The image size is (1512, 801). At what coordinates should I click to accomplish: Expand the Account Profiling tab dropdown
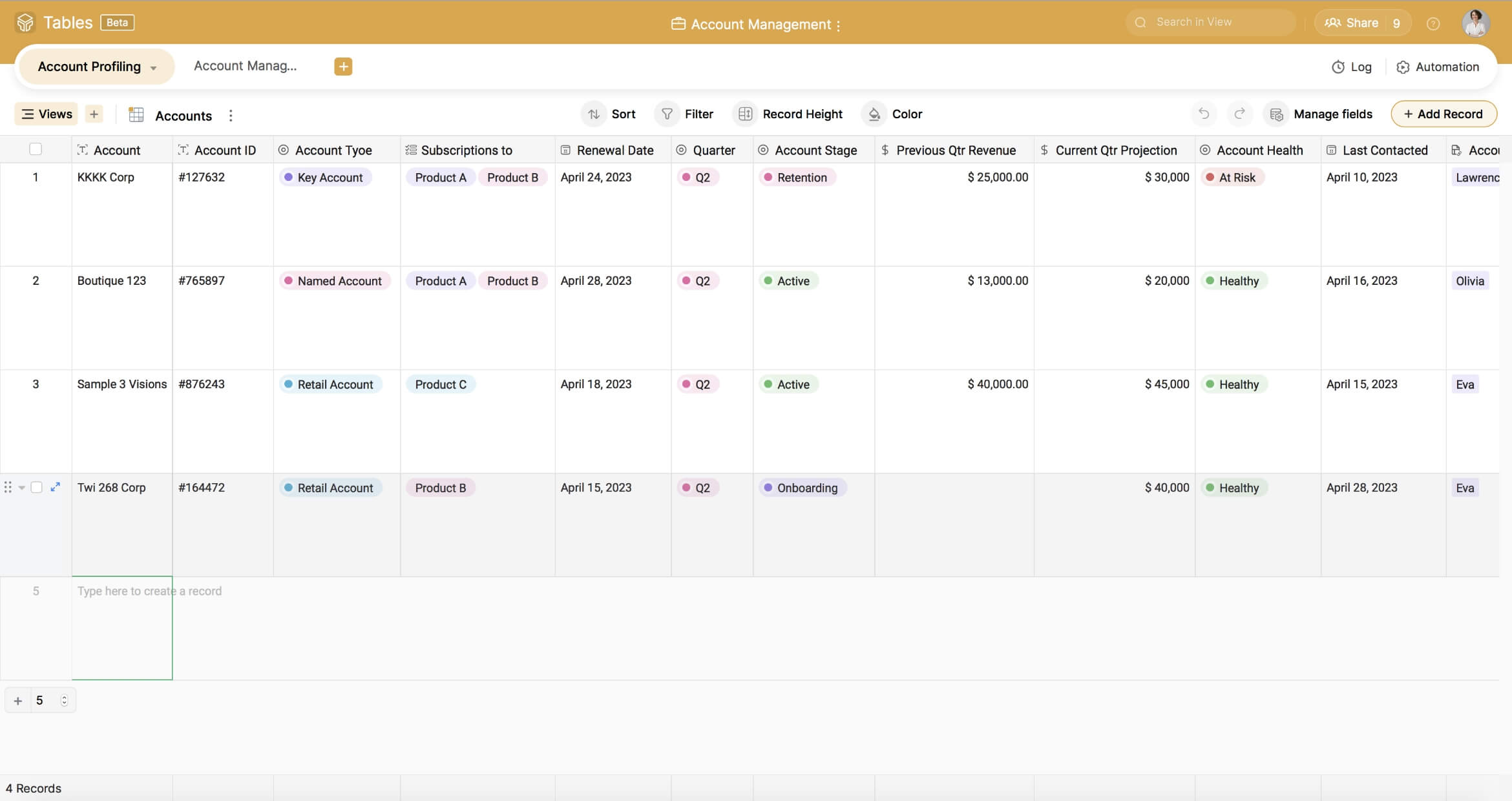click(x=153, y=68)
